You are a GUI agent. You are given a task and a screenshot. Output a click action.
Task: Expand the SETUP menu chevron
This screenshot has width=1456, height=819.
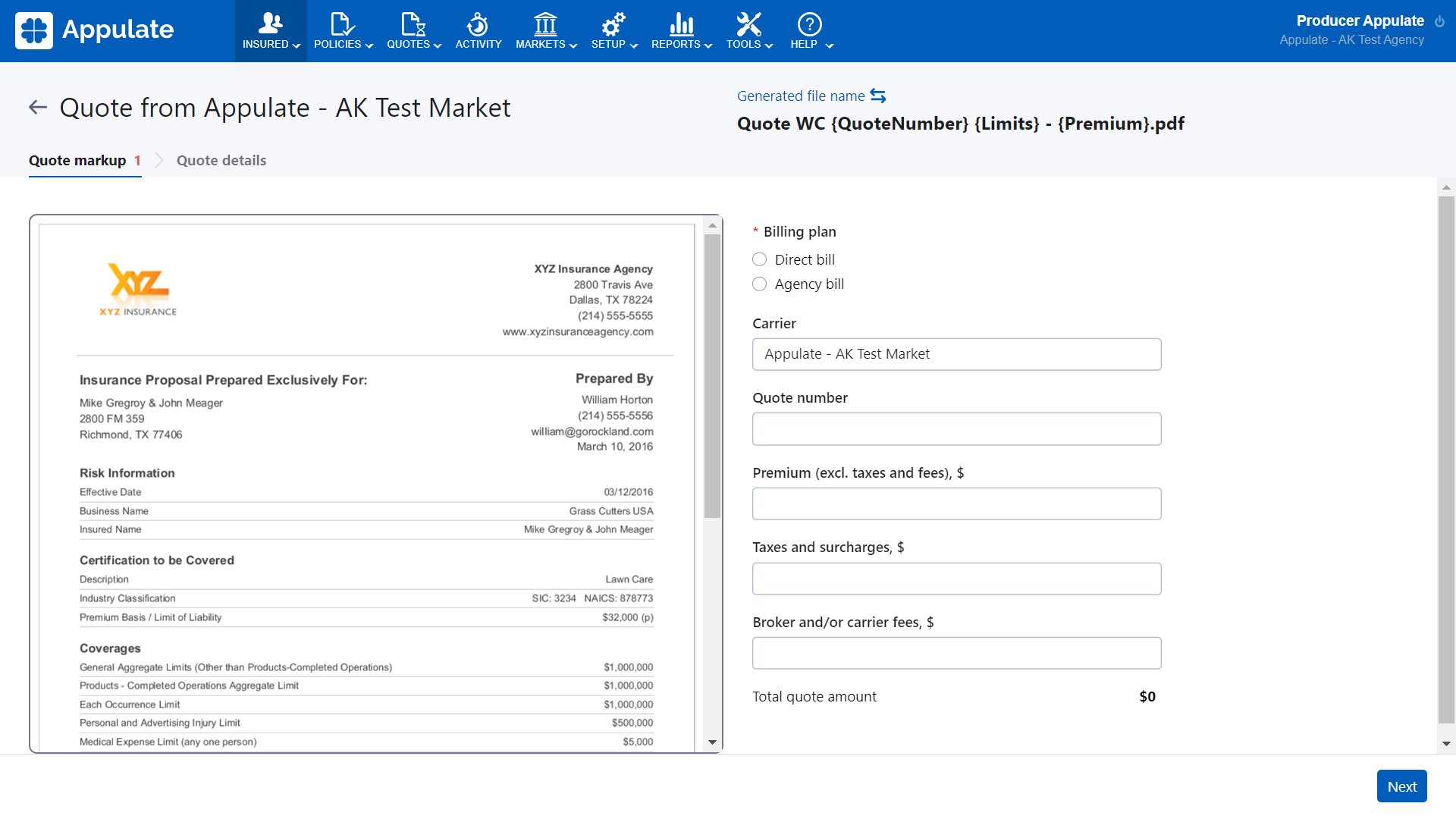click(634, 45)
